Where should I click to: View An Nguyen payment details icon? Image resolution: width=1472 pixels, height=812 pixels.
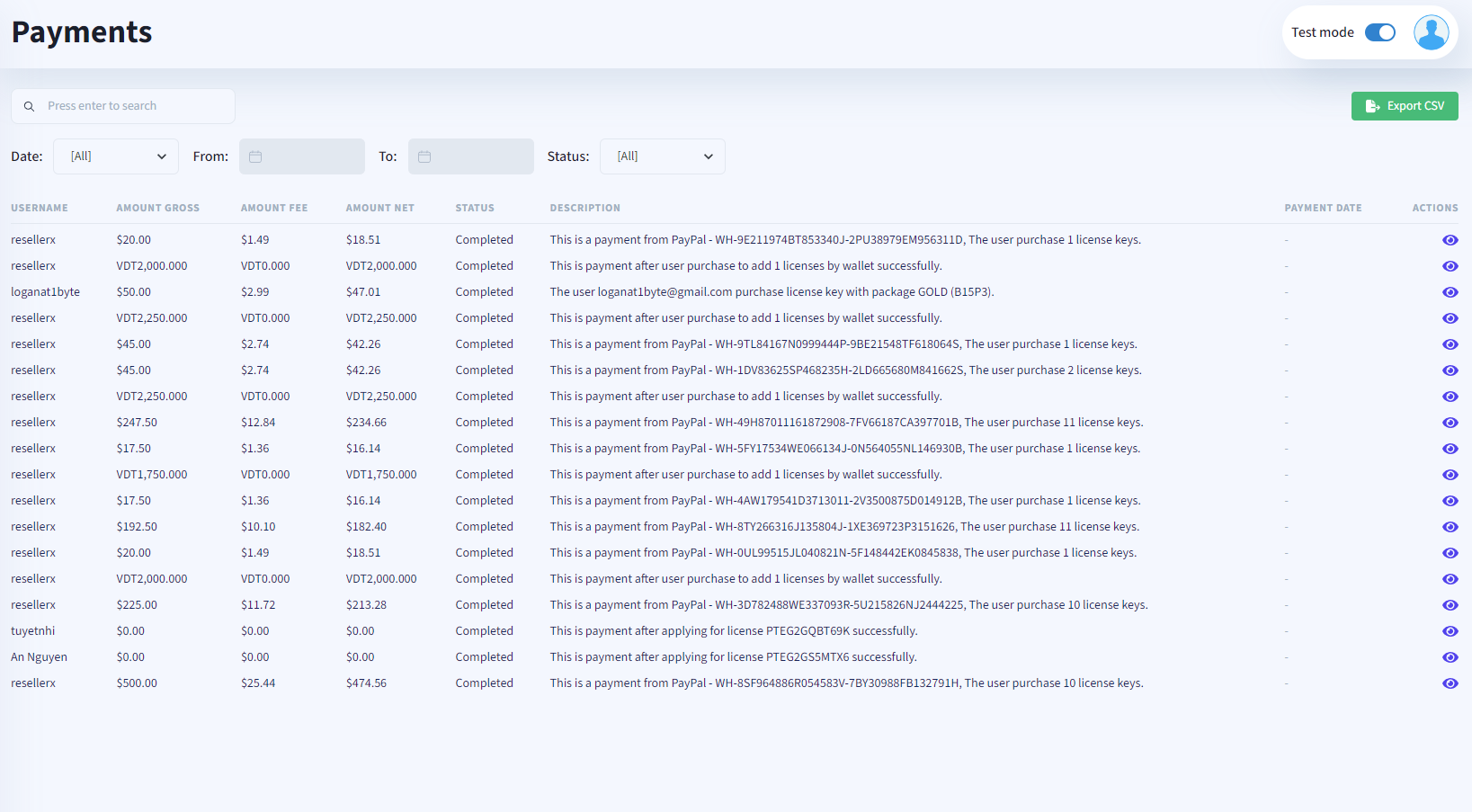pyautogui.click(x=1450, y=657)
